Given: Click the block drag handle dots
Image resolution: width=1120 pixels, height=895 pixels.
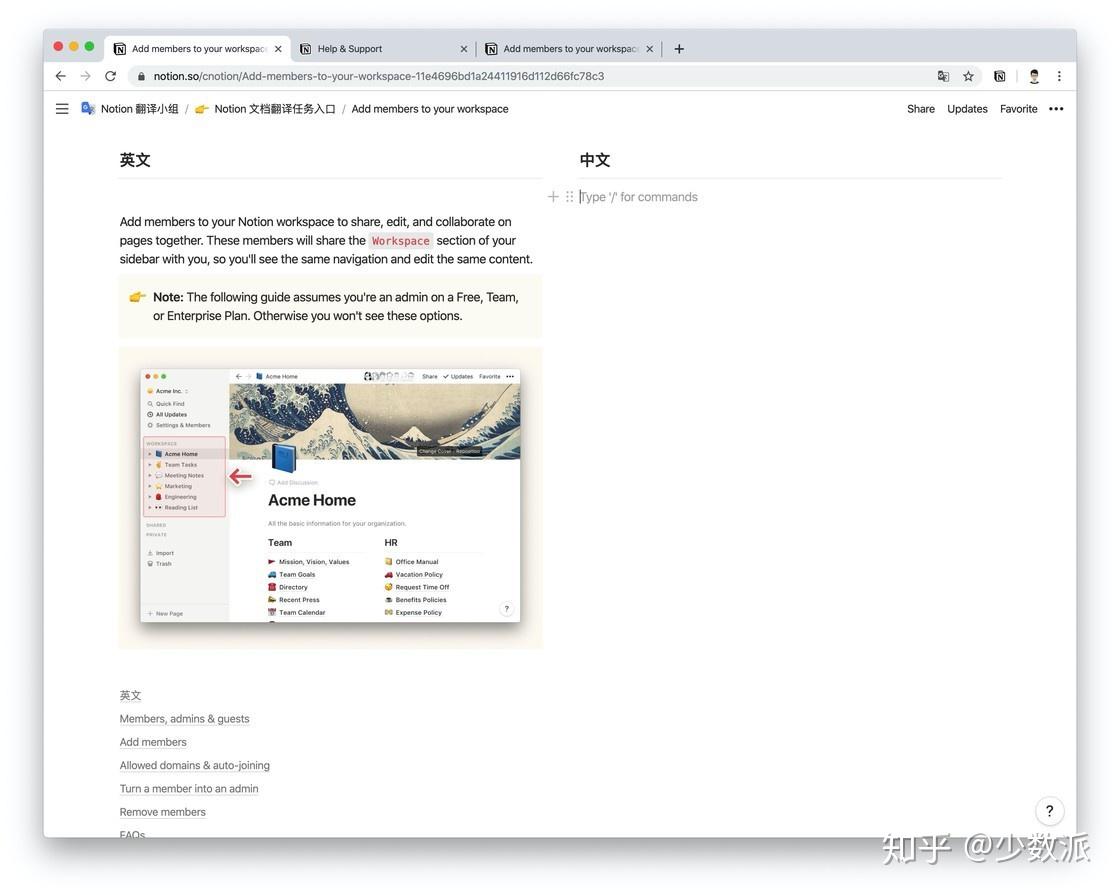Looking at the screenshot, I should 569,196.
